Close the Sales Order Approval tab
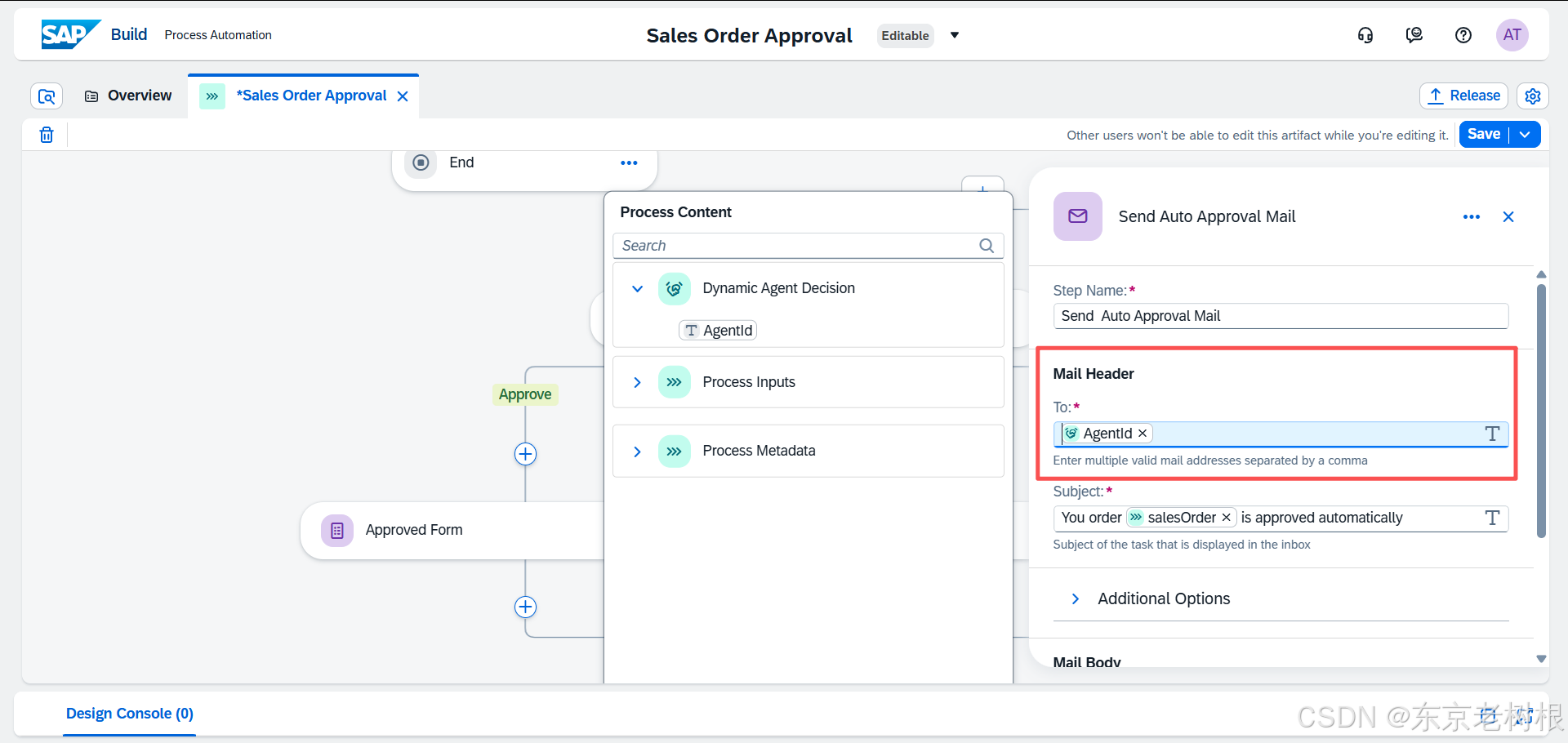This screenshot has height=743, width=1568. tap(403, 96)
